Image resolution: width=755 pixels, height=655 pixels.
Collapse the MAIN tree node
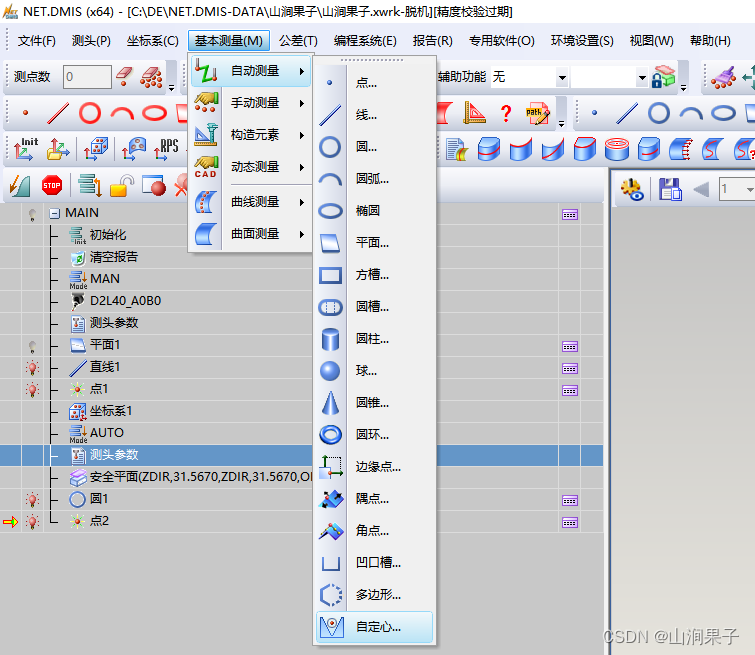55,213
